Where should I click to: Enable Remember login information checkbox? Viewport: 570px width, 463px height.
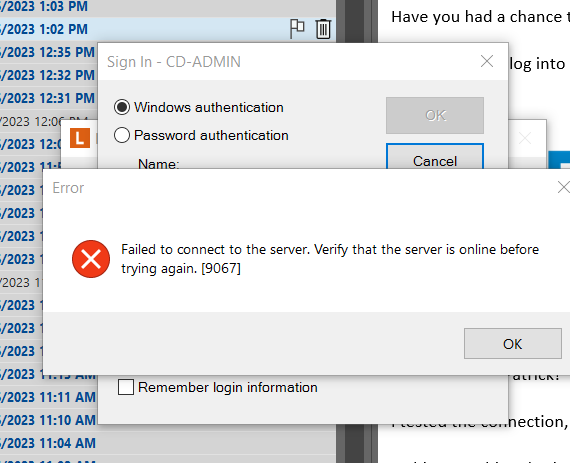pos(126,387)
